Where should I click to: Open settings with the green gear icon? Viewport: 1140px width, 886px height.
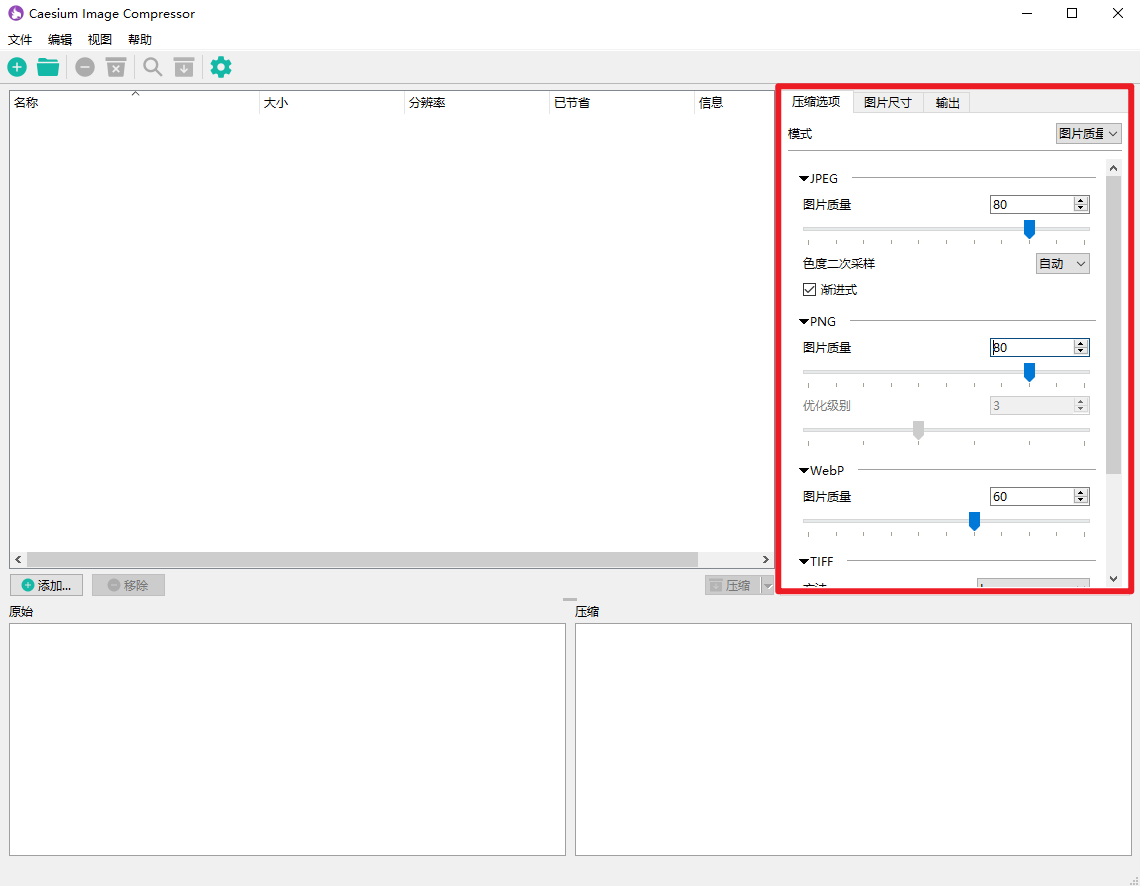[221, 67]
